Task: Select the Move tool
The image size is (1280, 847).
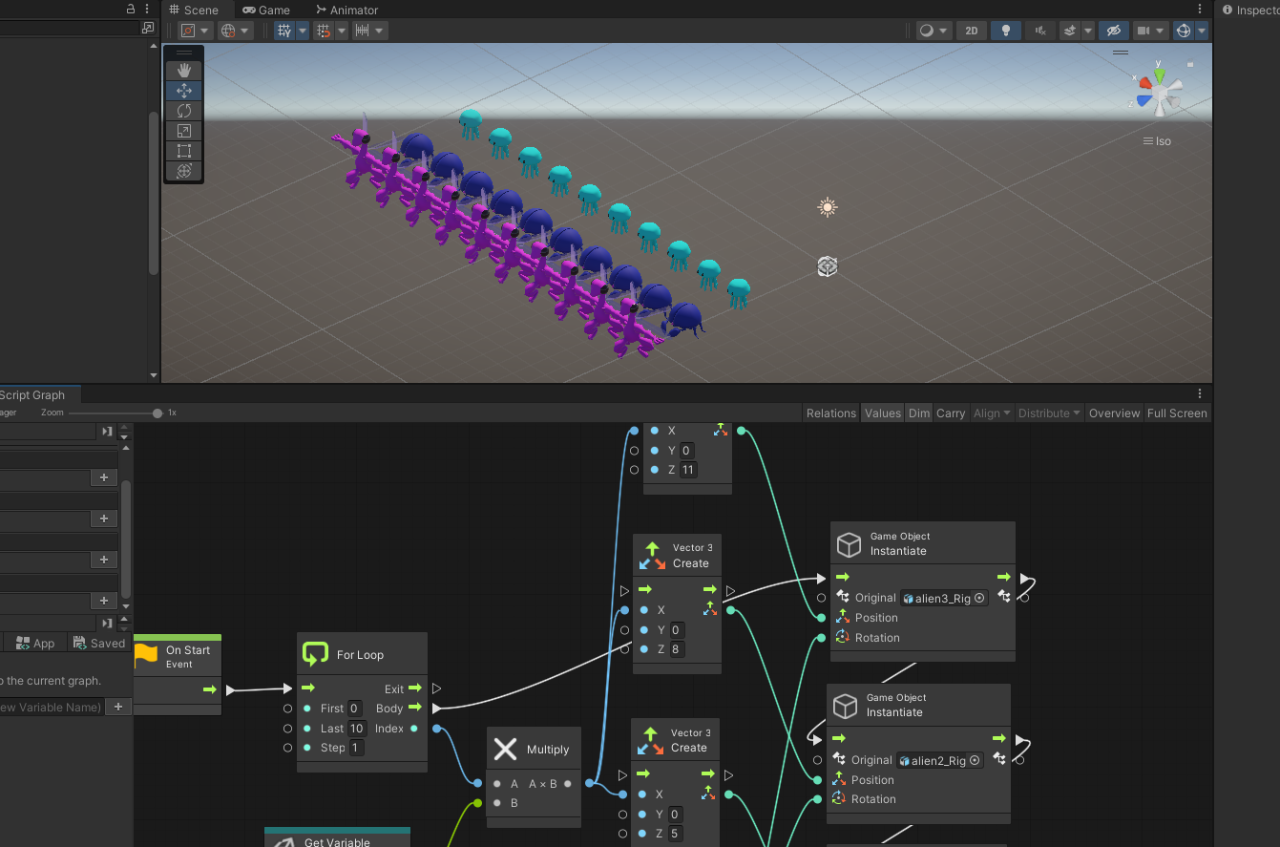Action: (x=184, y=91)
